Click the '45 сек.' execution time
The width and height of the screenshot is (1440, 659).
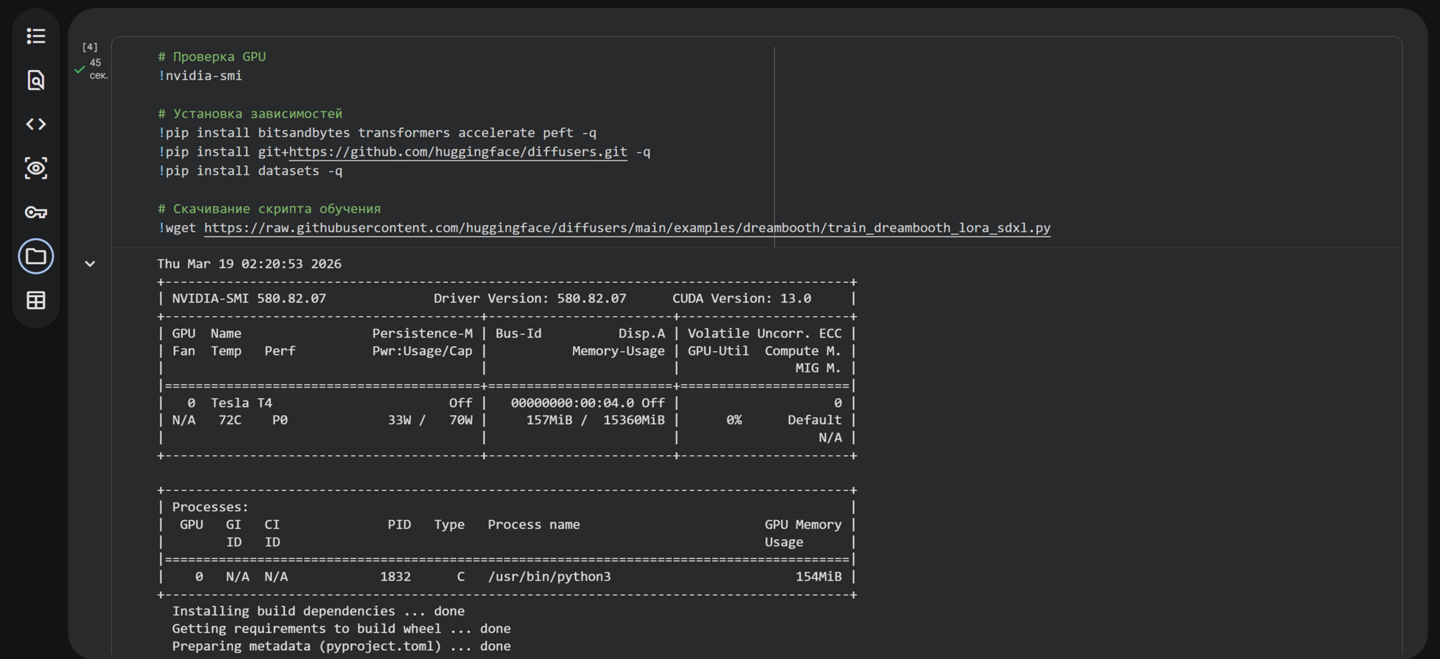[x=98, y=69]
